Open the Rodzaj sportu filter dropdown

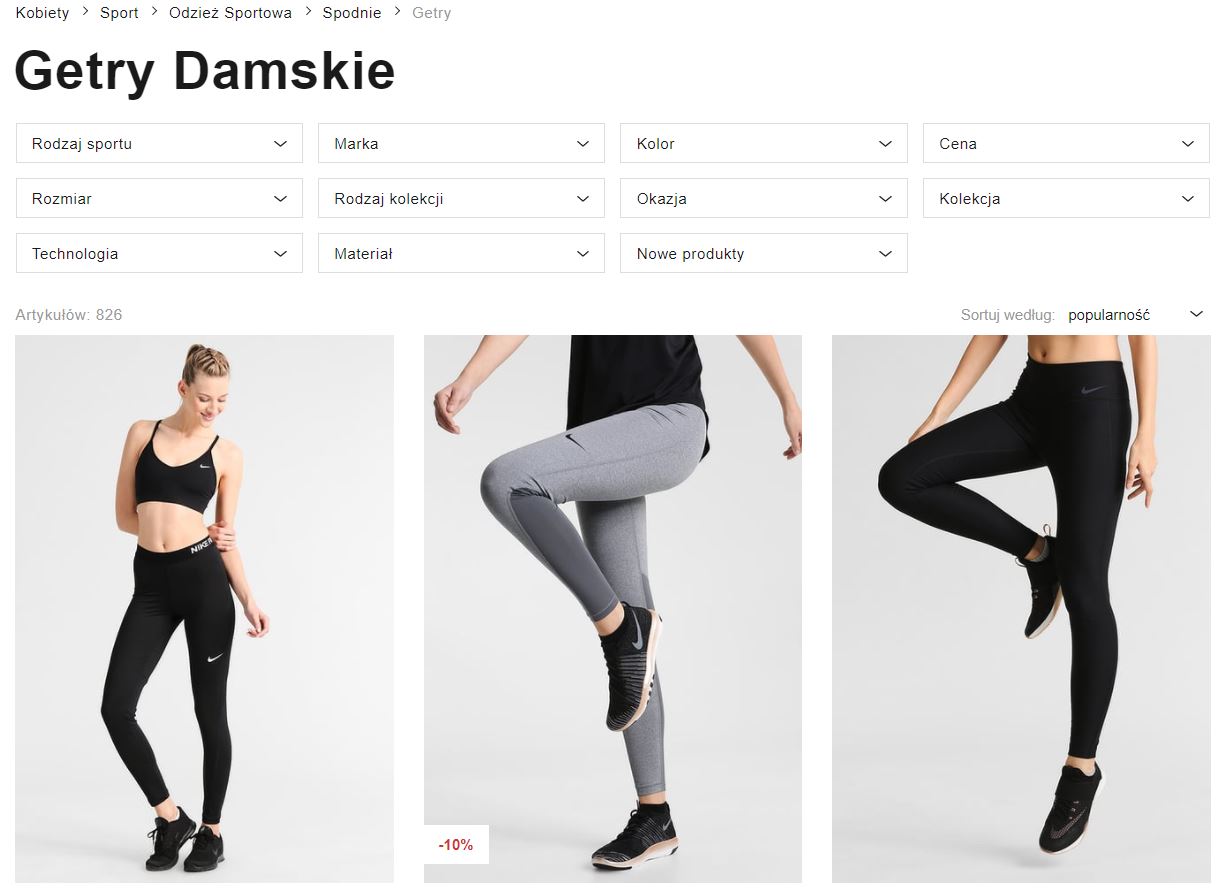pos(159,143)
